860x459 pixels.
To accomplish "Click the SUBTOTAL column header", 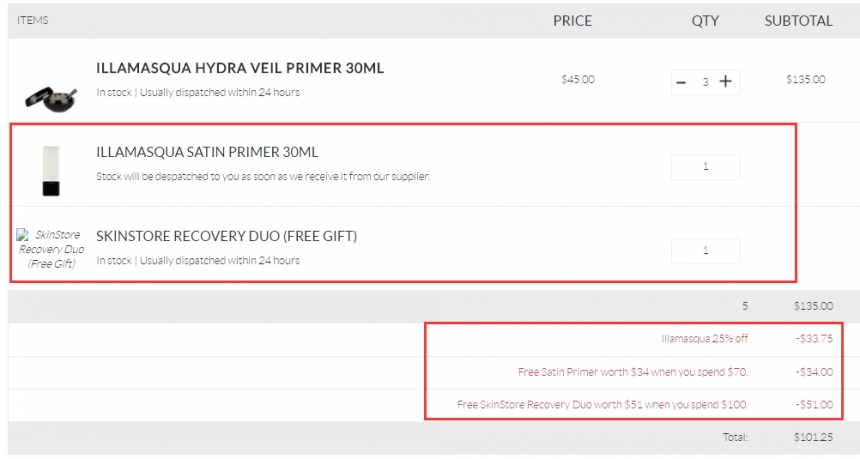I will point(798,20).
